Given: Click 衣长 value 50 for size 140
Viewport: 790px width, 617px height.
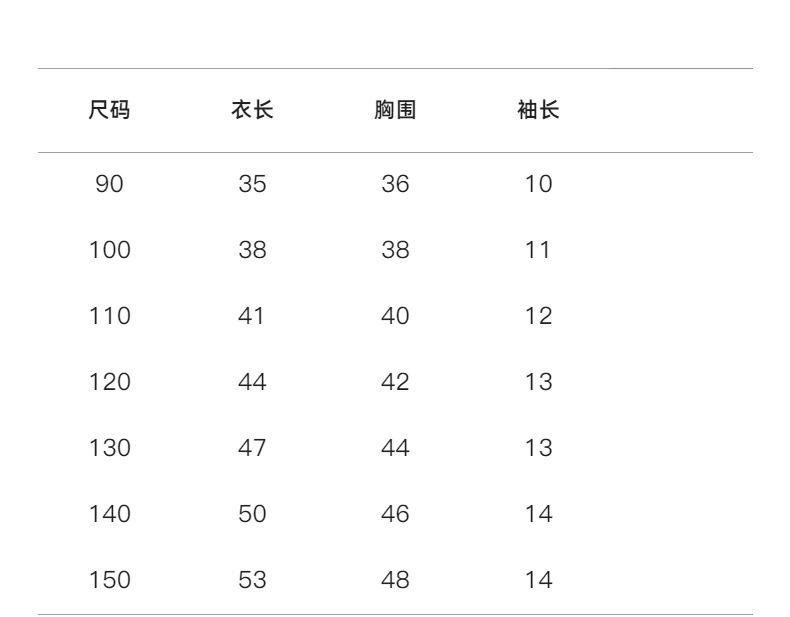Looking at the screenshot, I should click(x=252, y=514).
